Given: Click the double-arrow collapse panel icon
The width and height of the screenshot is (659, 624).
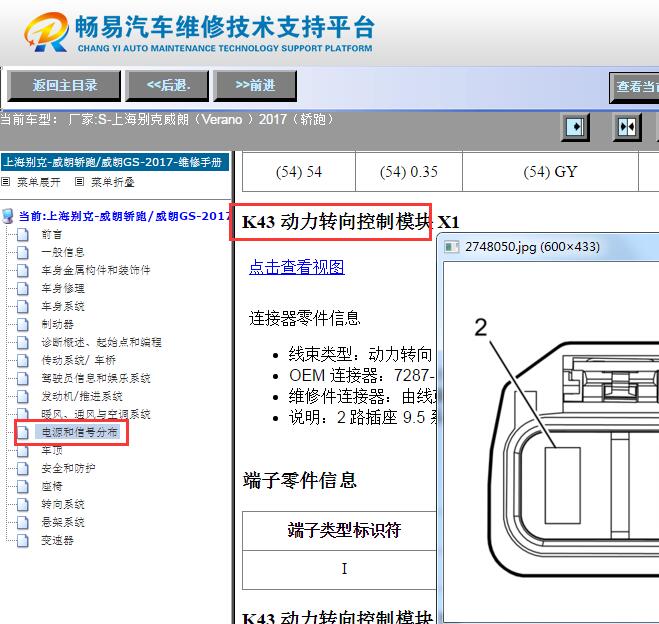Looking at the screenshot, I should [627, 127].
